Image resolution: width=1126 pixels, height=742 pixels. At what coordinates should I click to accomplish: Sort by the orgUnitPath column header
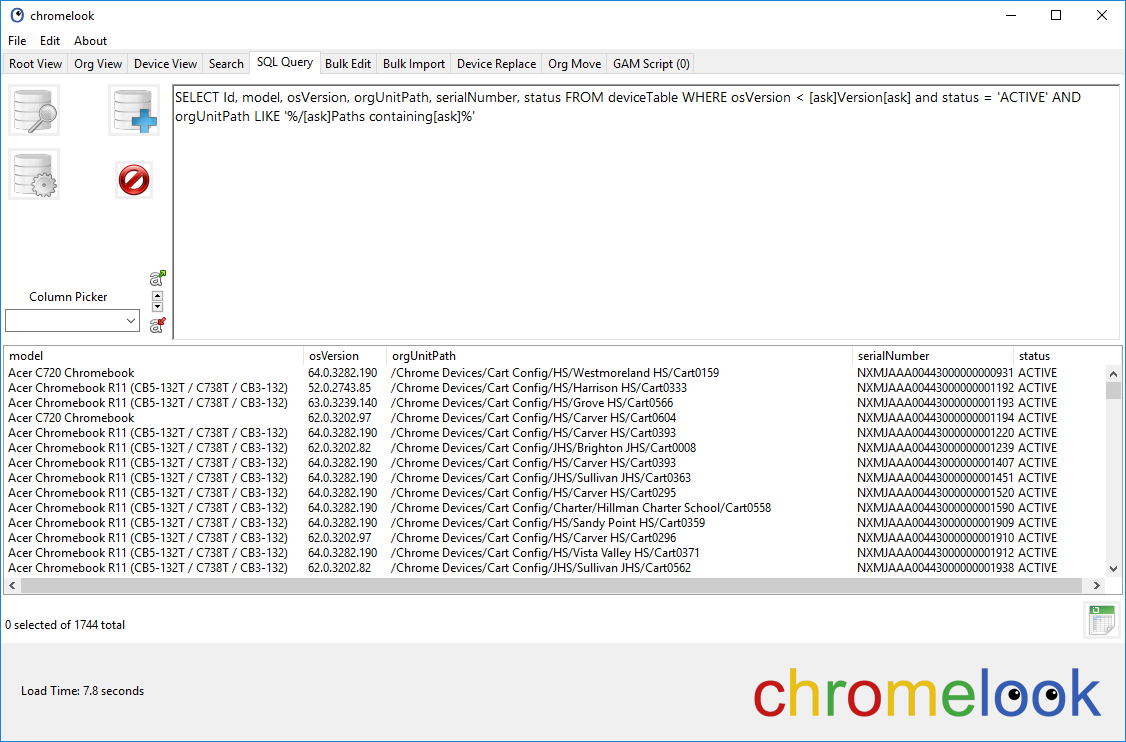(619, 356)
